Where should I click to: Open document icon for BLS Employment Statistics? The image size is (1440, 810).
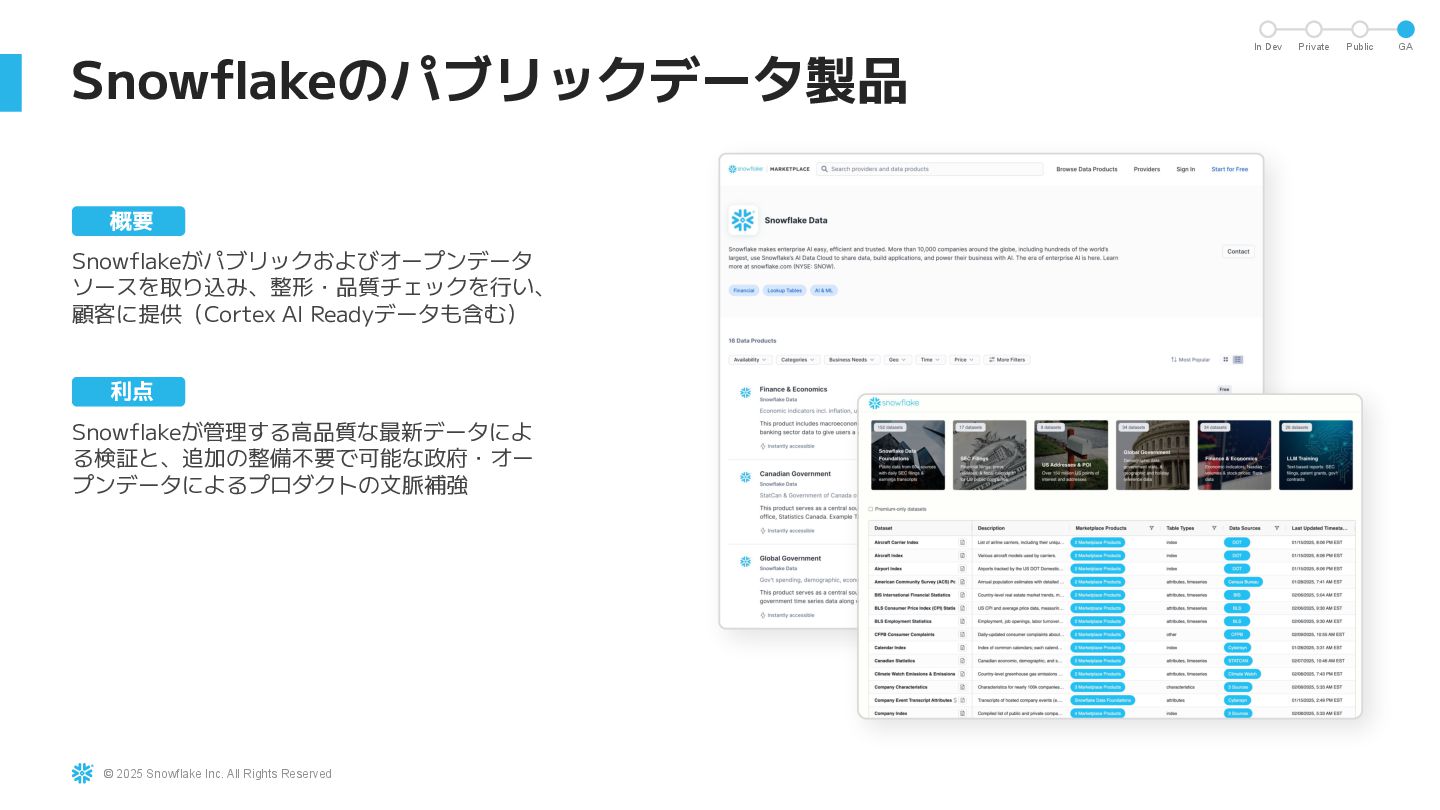tap(963, 621)
